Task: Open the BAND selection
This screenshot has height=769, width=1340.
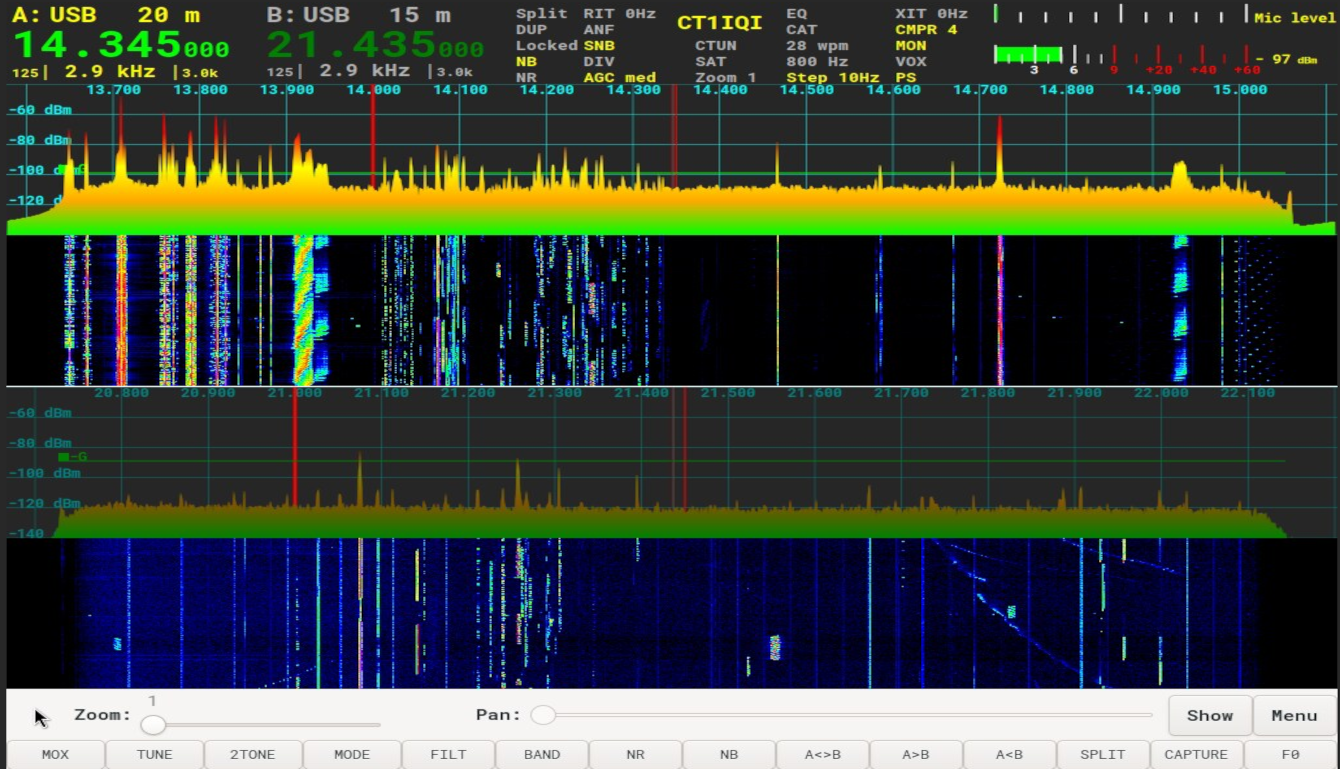Action: pos(542,754)
